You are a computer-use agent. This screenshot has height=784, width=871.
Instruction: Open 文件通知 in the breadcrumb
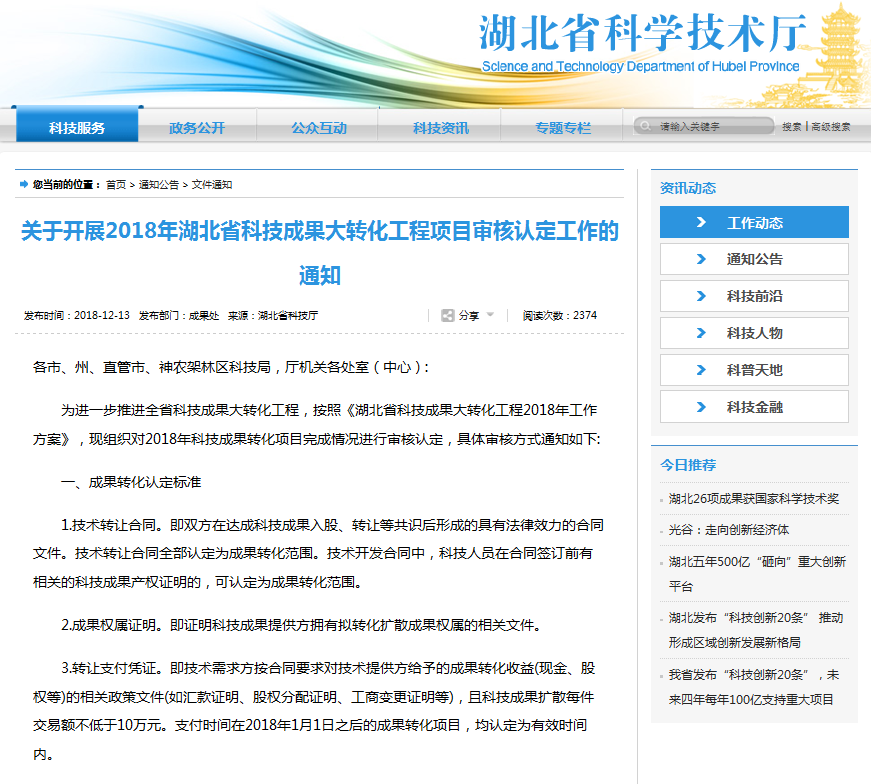click(212, 184)
